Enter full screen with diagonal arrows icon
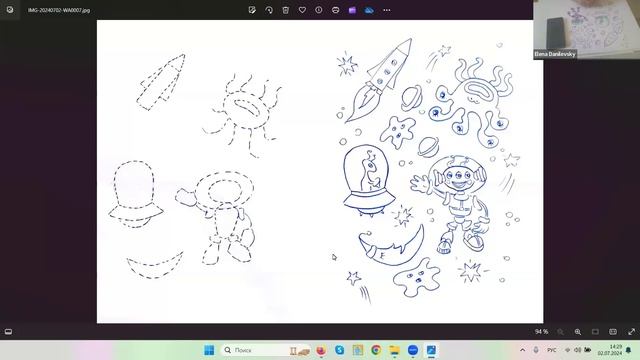Viewport: 640px width, 360px height. pyautogui.click(x=631, y=332)
